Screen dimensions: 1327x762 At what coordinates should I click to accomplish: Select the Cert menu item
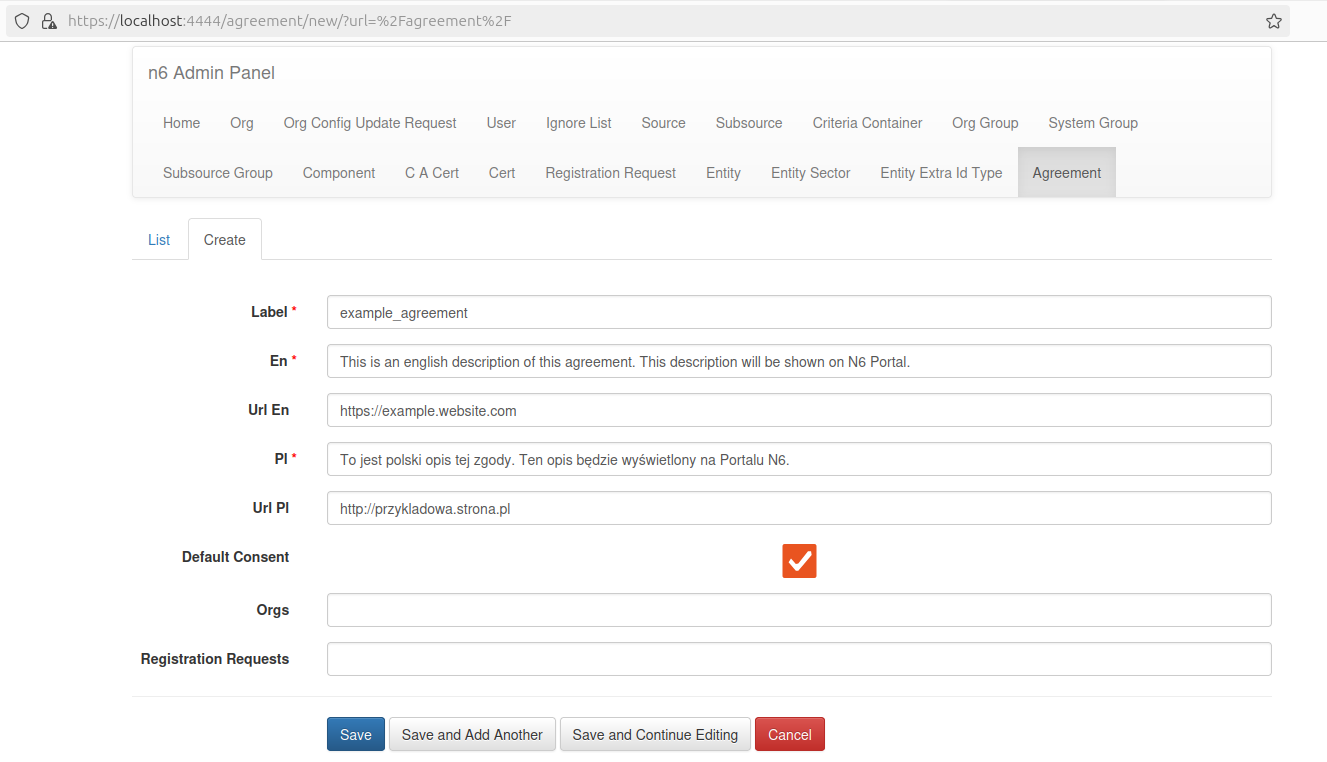pos(502,173)
